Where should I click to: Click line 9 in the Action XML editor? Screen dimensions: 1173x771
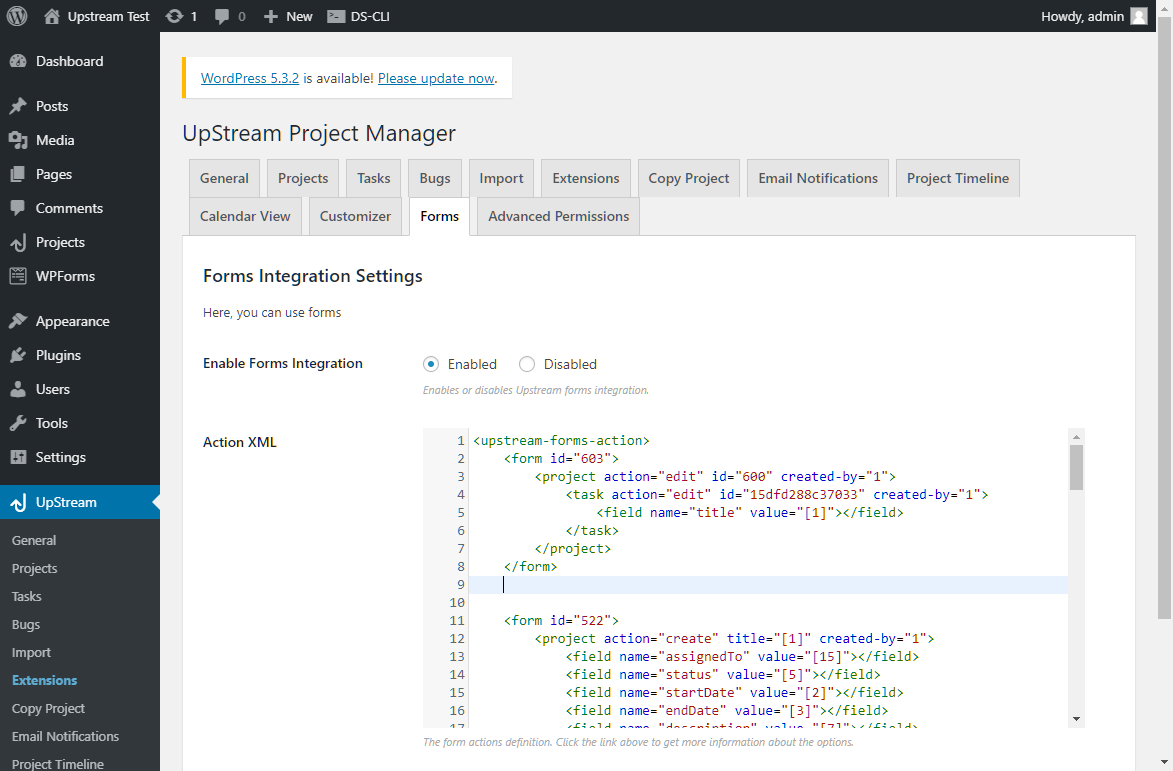coord(600,584)
